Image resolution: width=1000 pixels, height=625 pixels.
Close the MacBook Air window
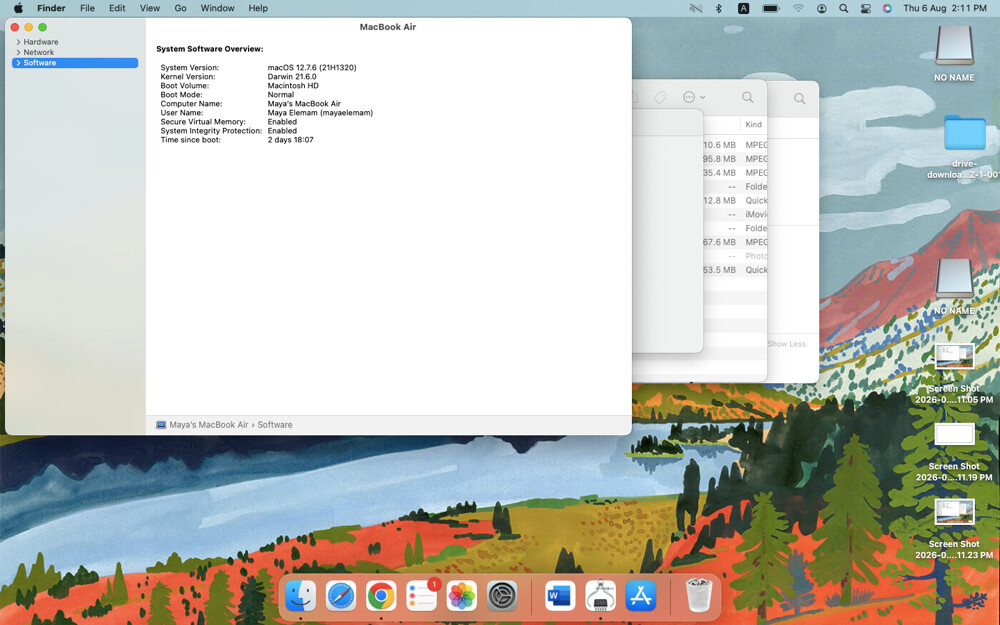pyautogui.click(x=15, y=27)
